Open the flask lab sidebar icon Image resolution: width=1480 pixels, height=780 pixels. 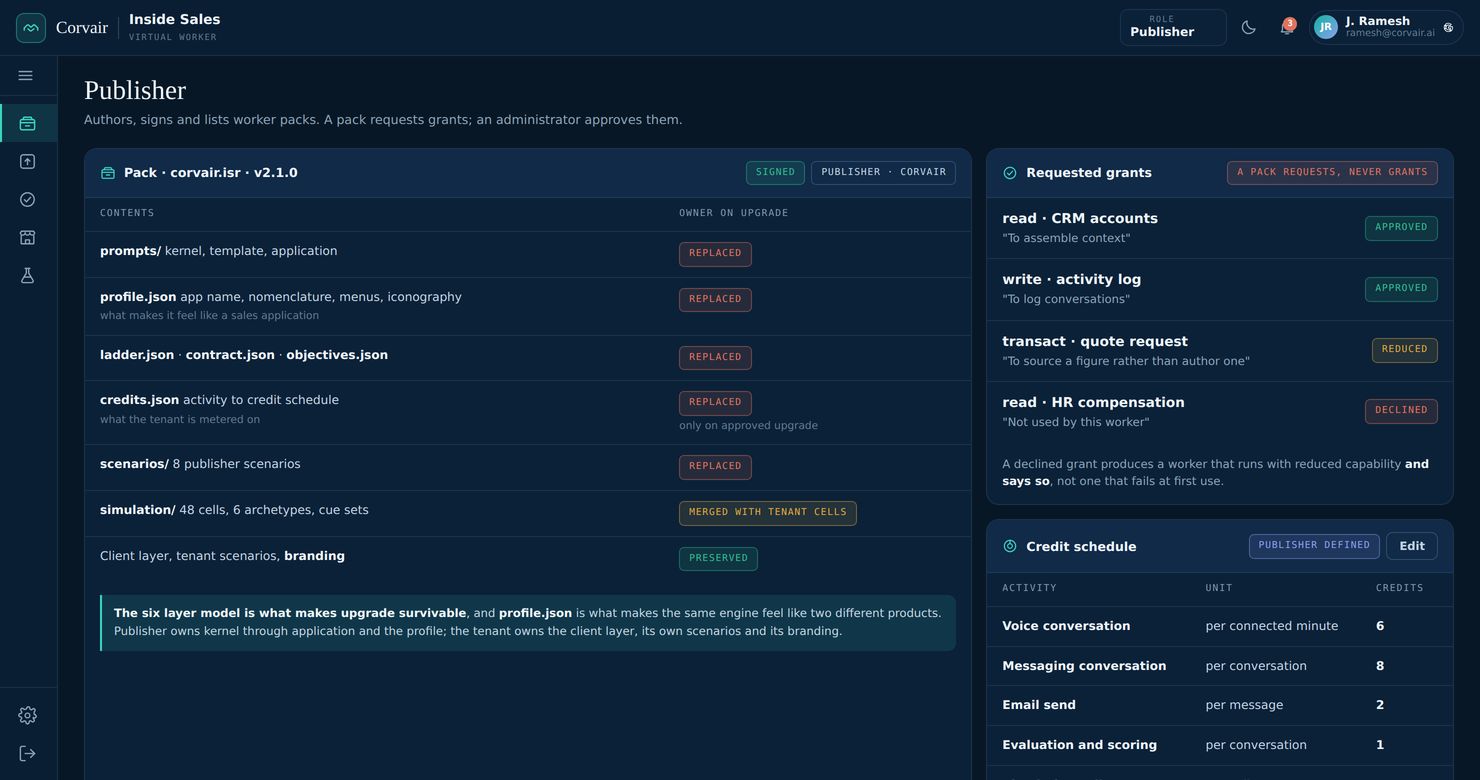(28, 275)
